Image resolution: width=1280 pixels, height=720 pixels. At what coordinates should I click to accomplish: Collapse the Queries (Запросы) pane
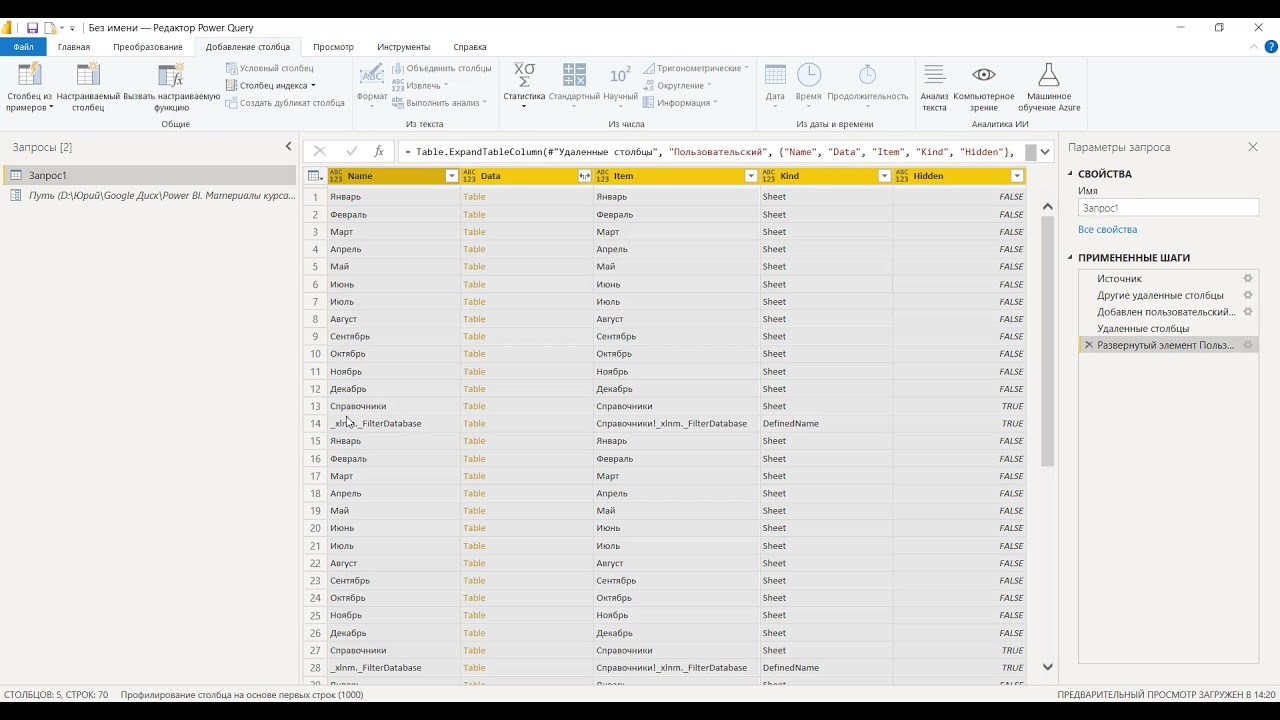point(288,147)
